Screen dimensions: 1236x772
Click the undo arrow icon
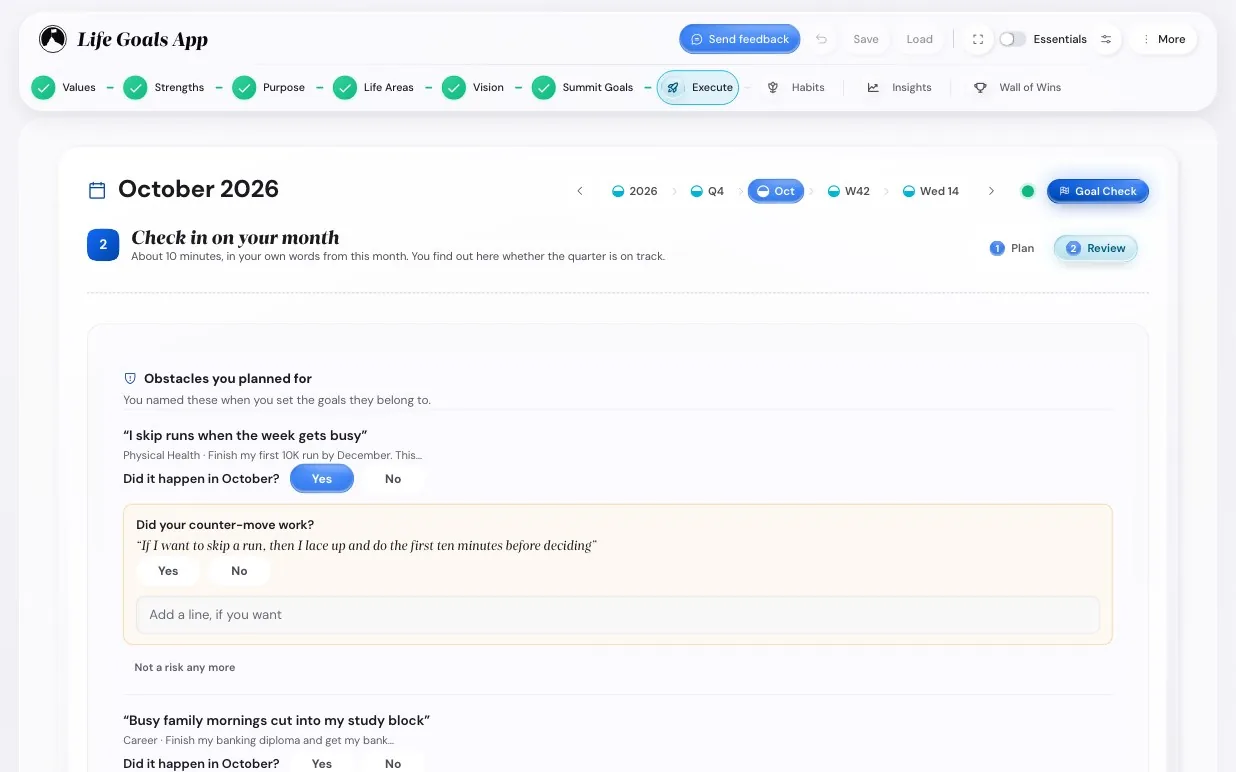(821, 39)
